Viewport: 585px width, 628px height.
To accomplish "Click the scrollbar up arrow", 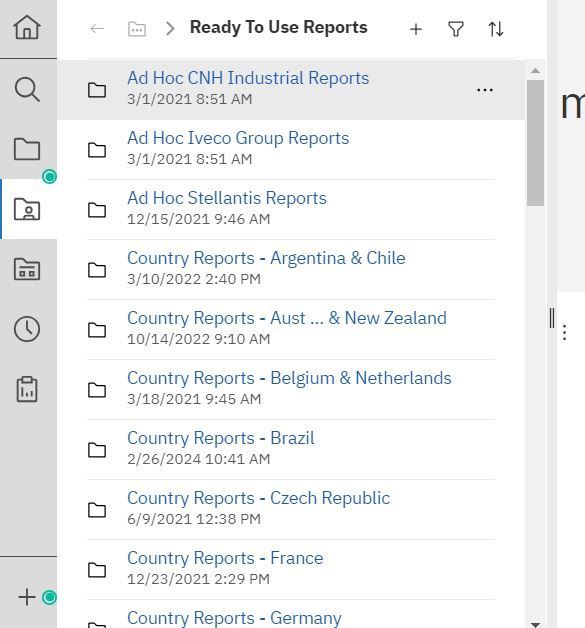I will [535, 70].
